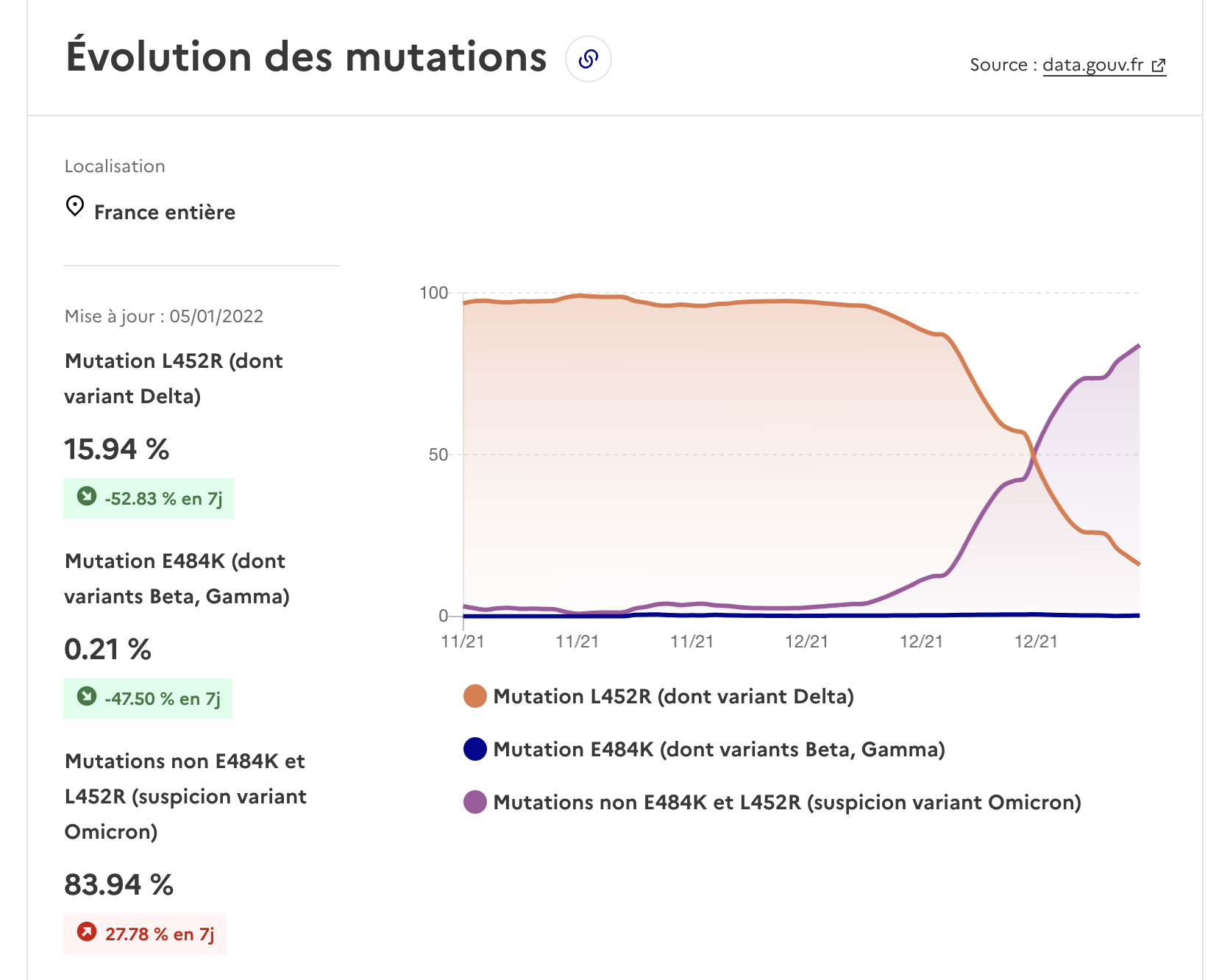Click the external link arrow icon
The height and width of the screenshot is (980, 1230).
pos(1159,65)
